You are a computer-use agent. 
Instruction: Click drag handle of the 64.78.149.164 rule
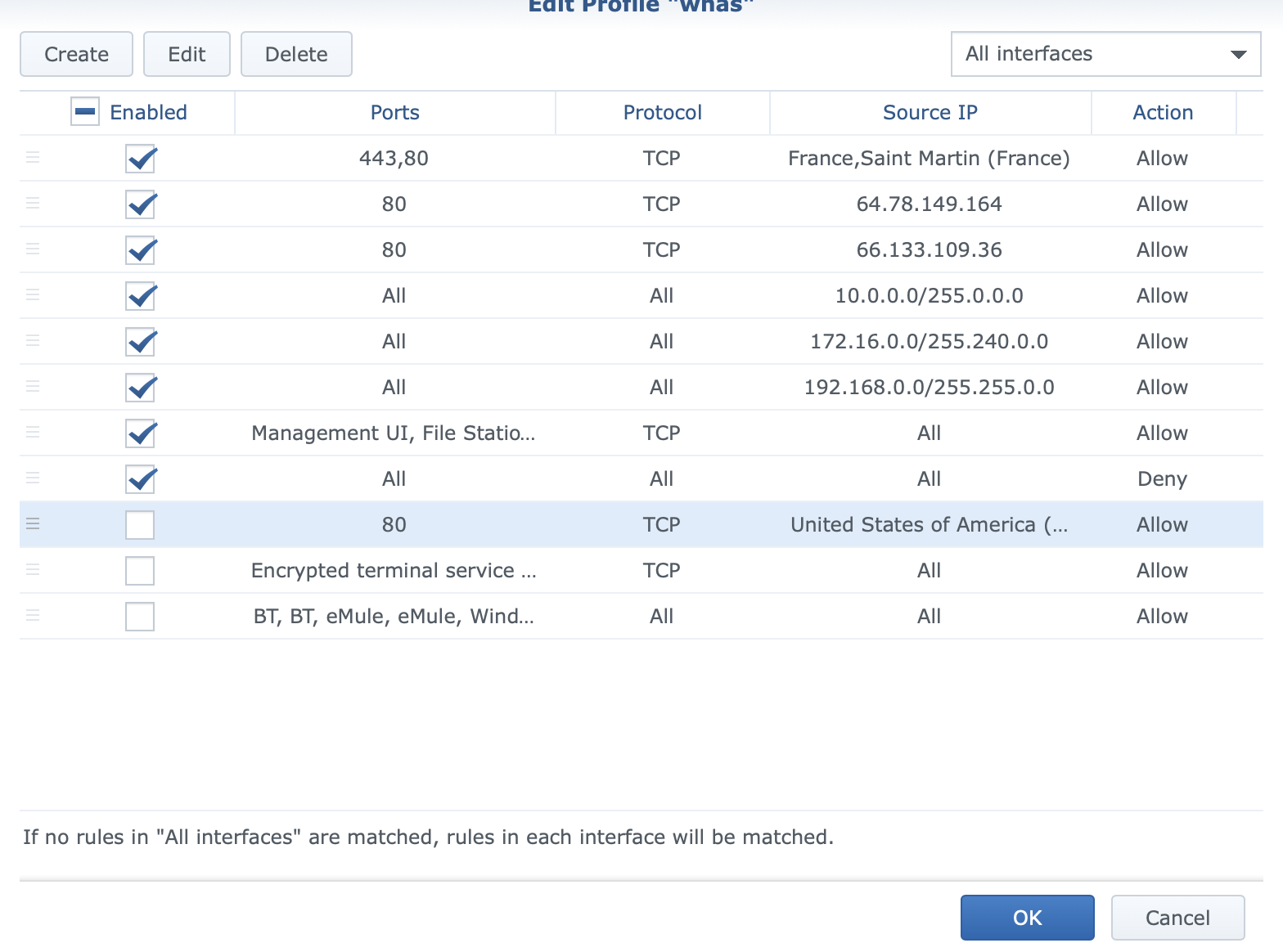click(33, 204)
